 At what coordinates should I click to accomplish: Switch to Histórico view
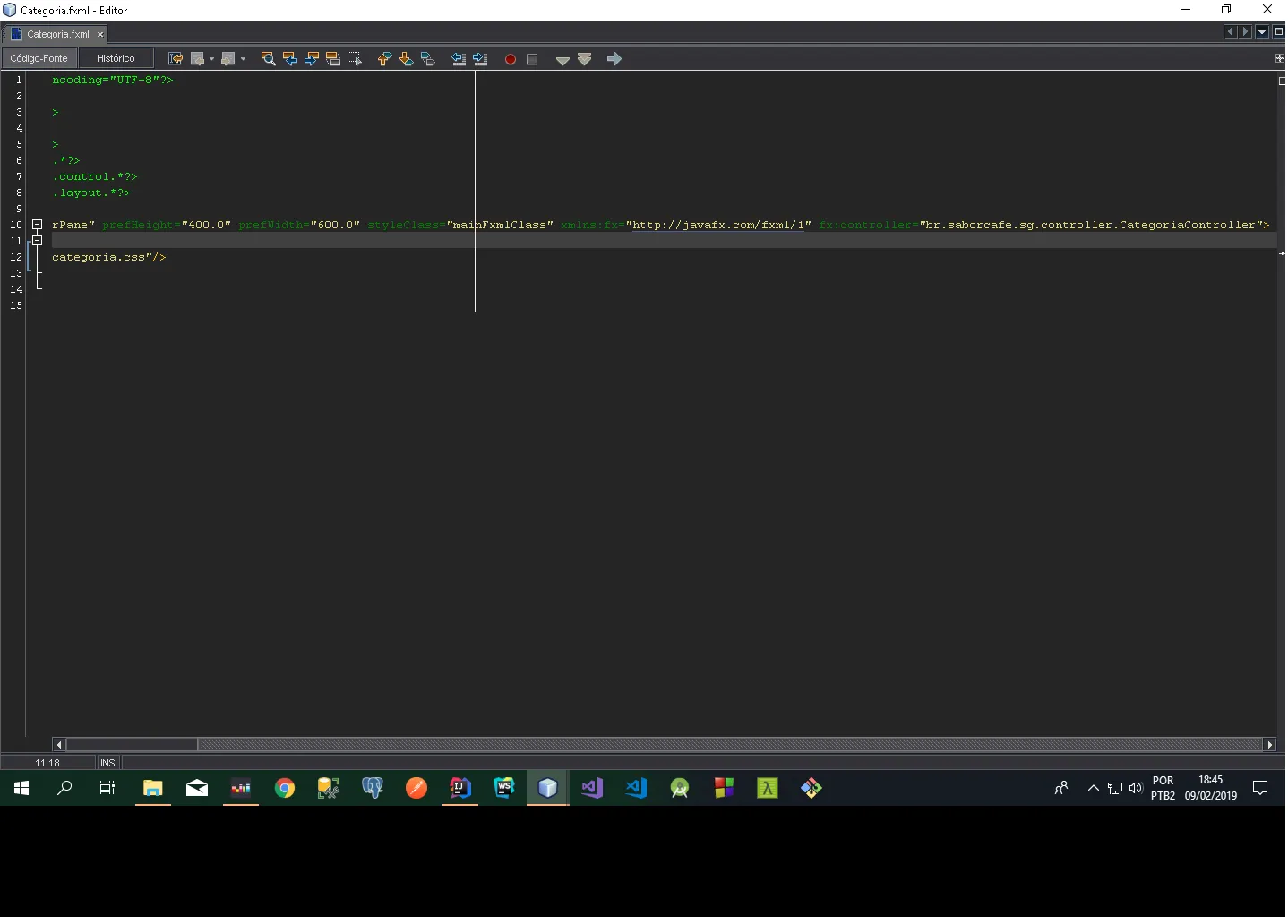pos(116,58)
